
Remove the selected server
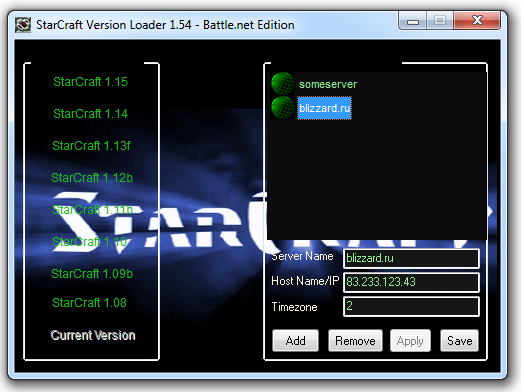tap(355, 341)
